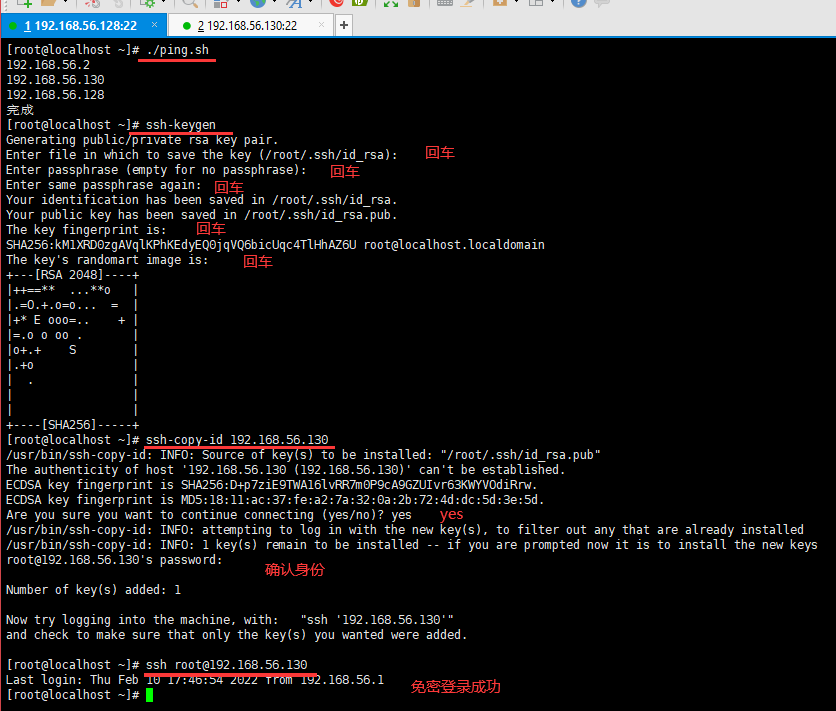This screenshot has width=836, height=711.
Task: Click the '+---[RSA 2048]----+' randomart header
Action: point(73,275)
